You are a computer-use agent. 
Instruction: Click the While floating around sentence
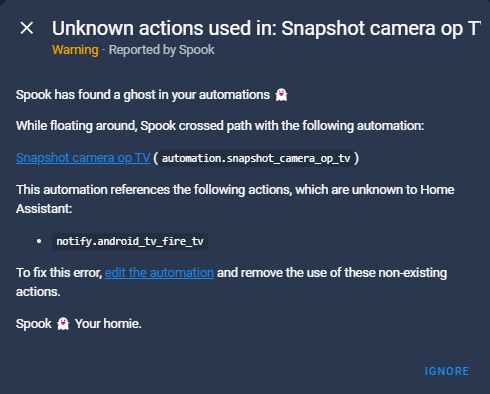(220, 126)
